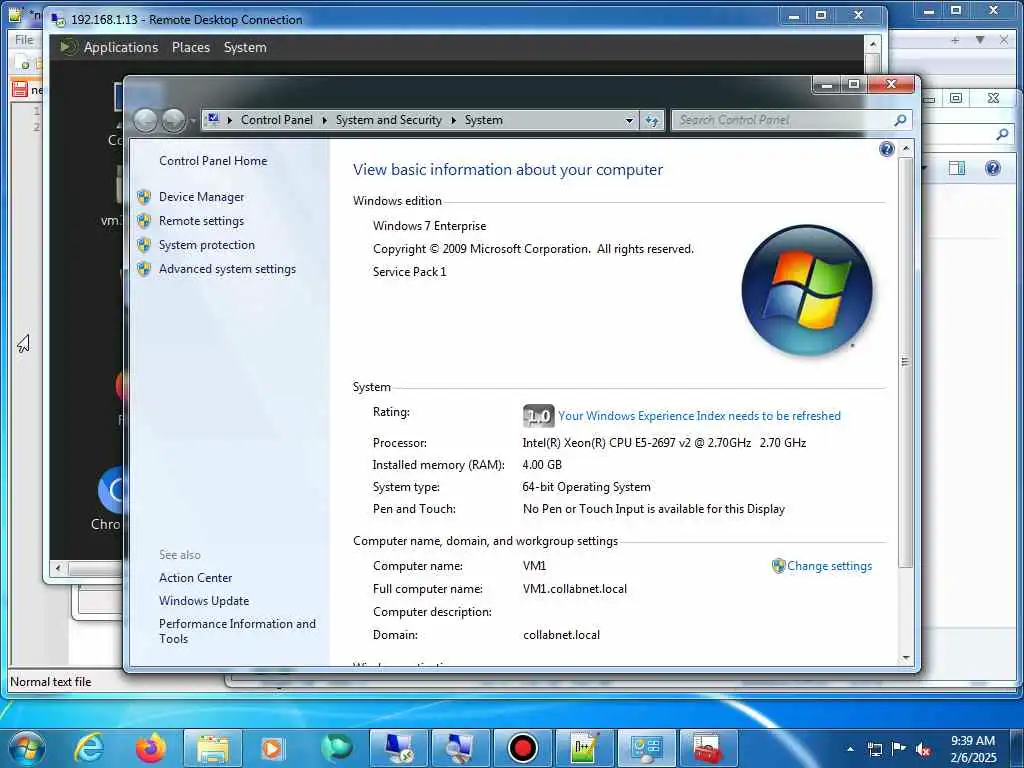This screenshot has height=768, width=1024.
Task: Click the Remote Desktop horizontal scroll left arrow
Action: point(59,568)
